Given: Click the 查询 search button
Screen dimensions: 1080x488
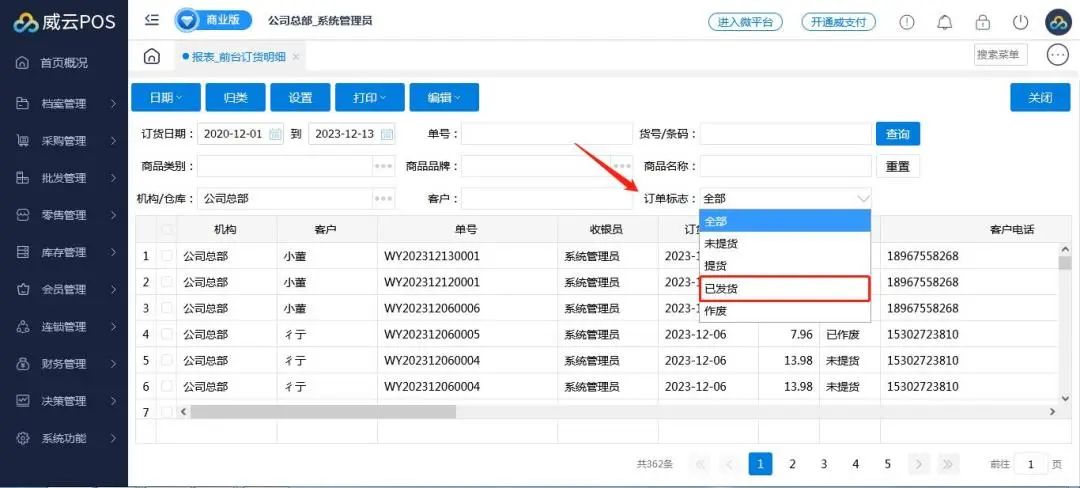Looking at the screenshot, I should 897,134.
